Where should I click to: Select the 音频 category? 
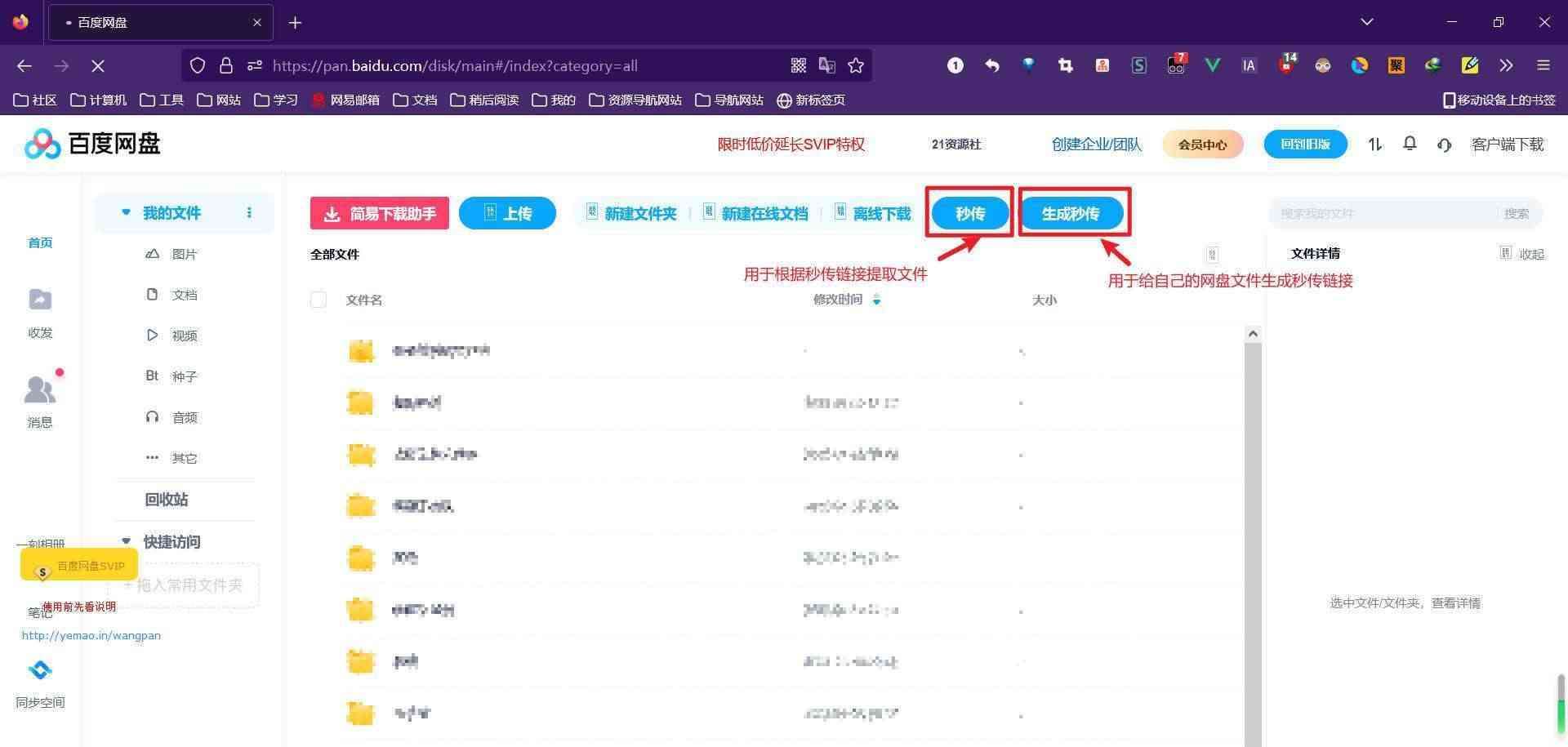coord(184,417)
